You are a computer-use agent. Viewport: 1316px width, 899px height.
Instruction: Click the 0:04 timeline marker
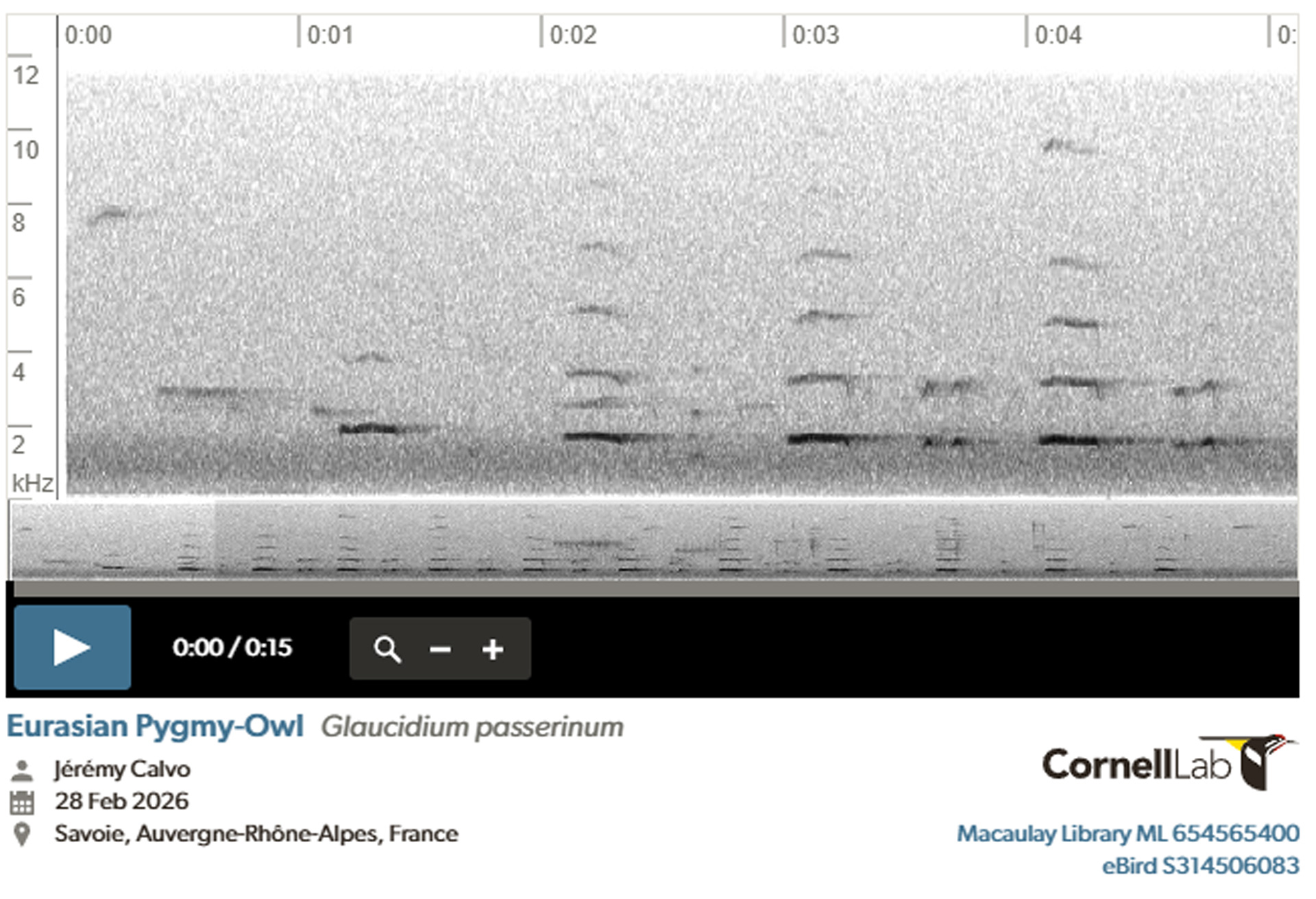point(1058,34)
